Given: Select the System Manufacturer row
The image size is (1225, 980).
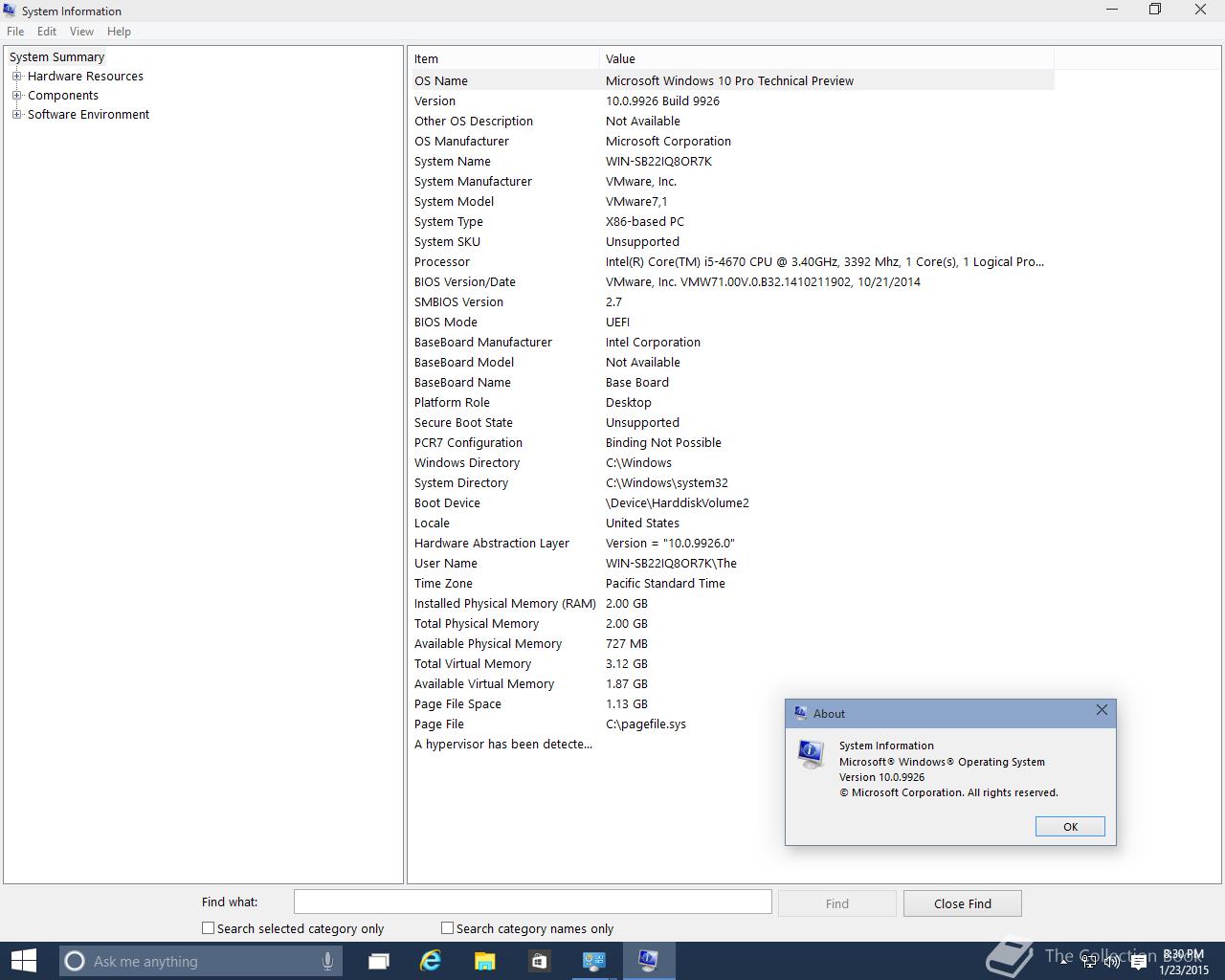Looking at the screenshot, I should (732, 181).
